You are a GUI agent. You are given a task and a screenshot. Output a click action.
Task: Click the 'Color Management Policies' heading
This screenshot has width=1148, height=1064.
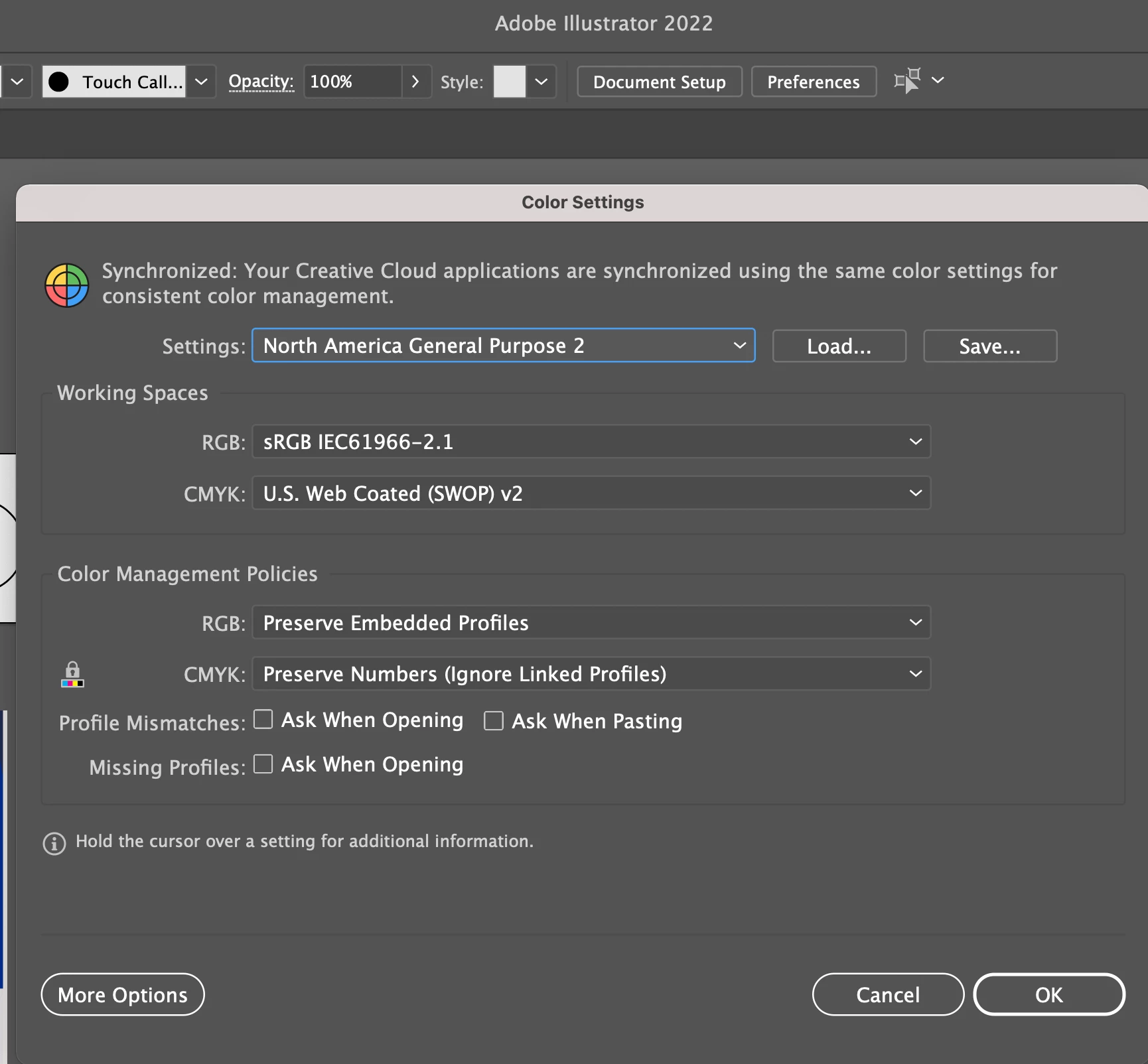point(188,574)
